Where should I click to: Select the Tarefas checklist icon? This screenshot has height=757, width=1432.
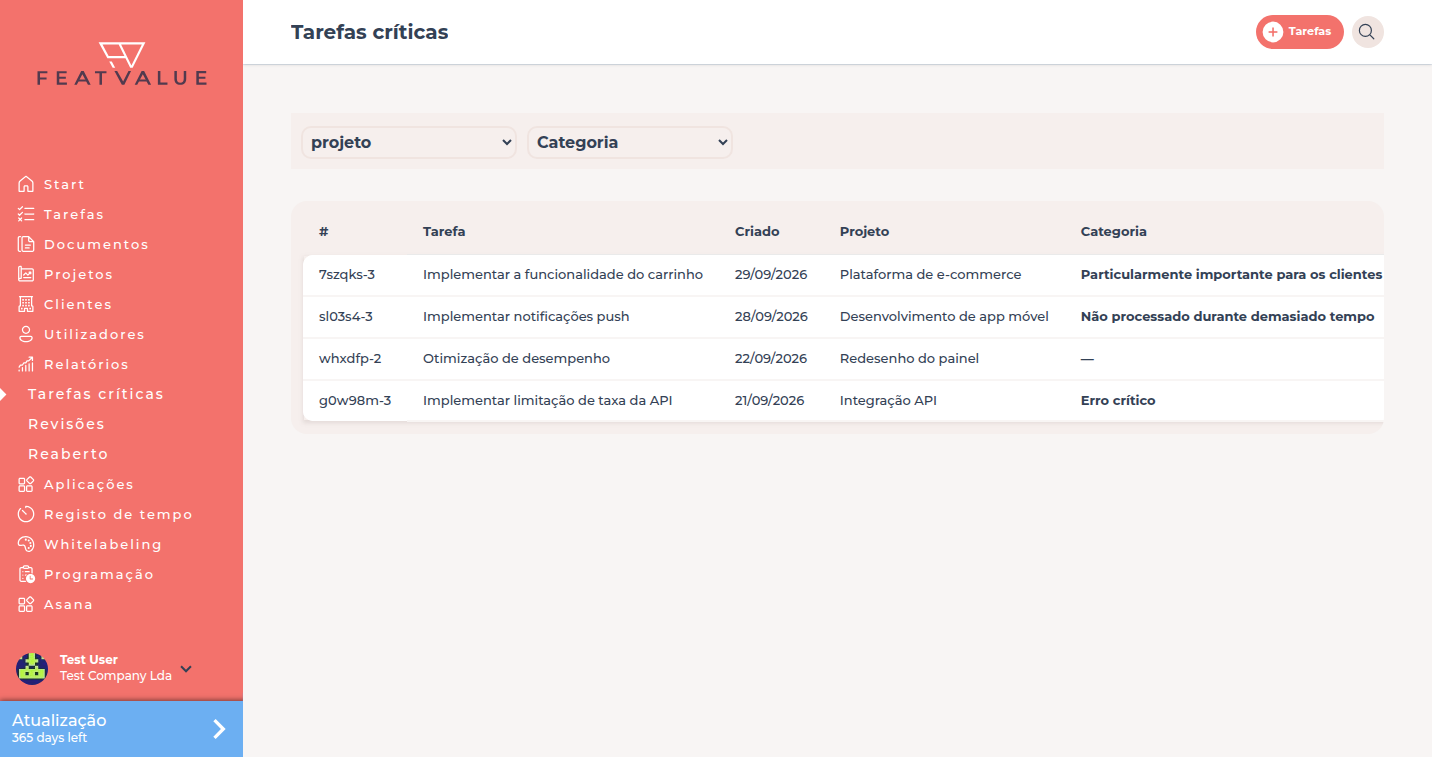click(x=26, y=214)
